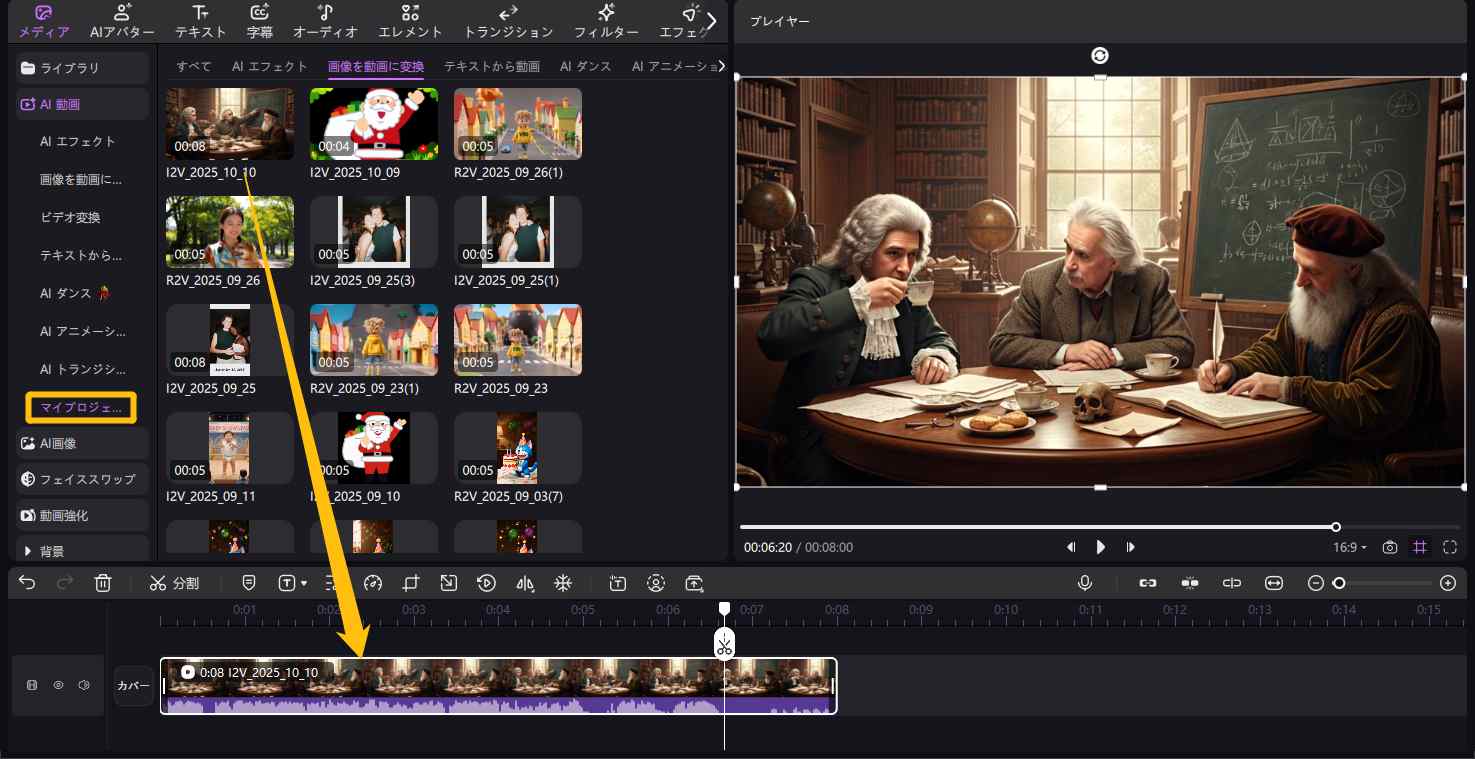Take a snapshot with the camera icon
The image size is (1475, 759).
point(1389,547)
